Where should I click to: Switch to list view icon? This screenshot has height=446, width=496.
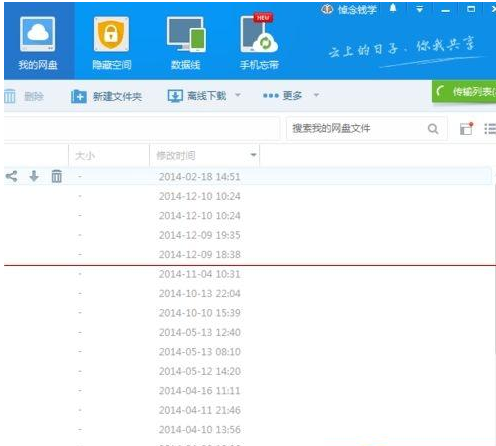pyautogui.click(x=490, y=129)
